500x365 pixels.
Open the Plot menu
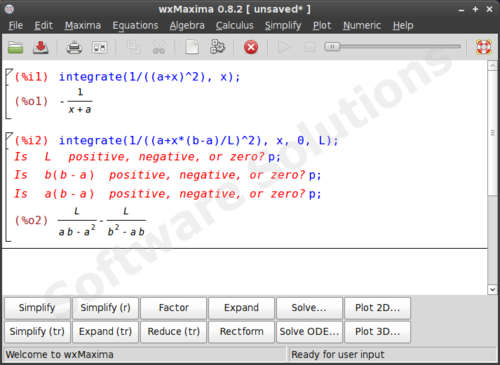click(x=322, y=25)
